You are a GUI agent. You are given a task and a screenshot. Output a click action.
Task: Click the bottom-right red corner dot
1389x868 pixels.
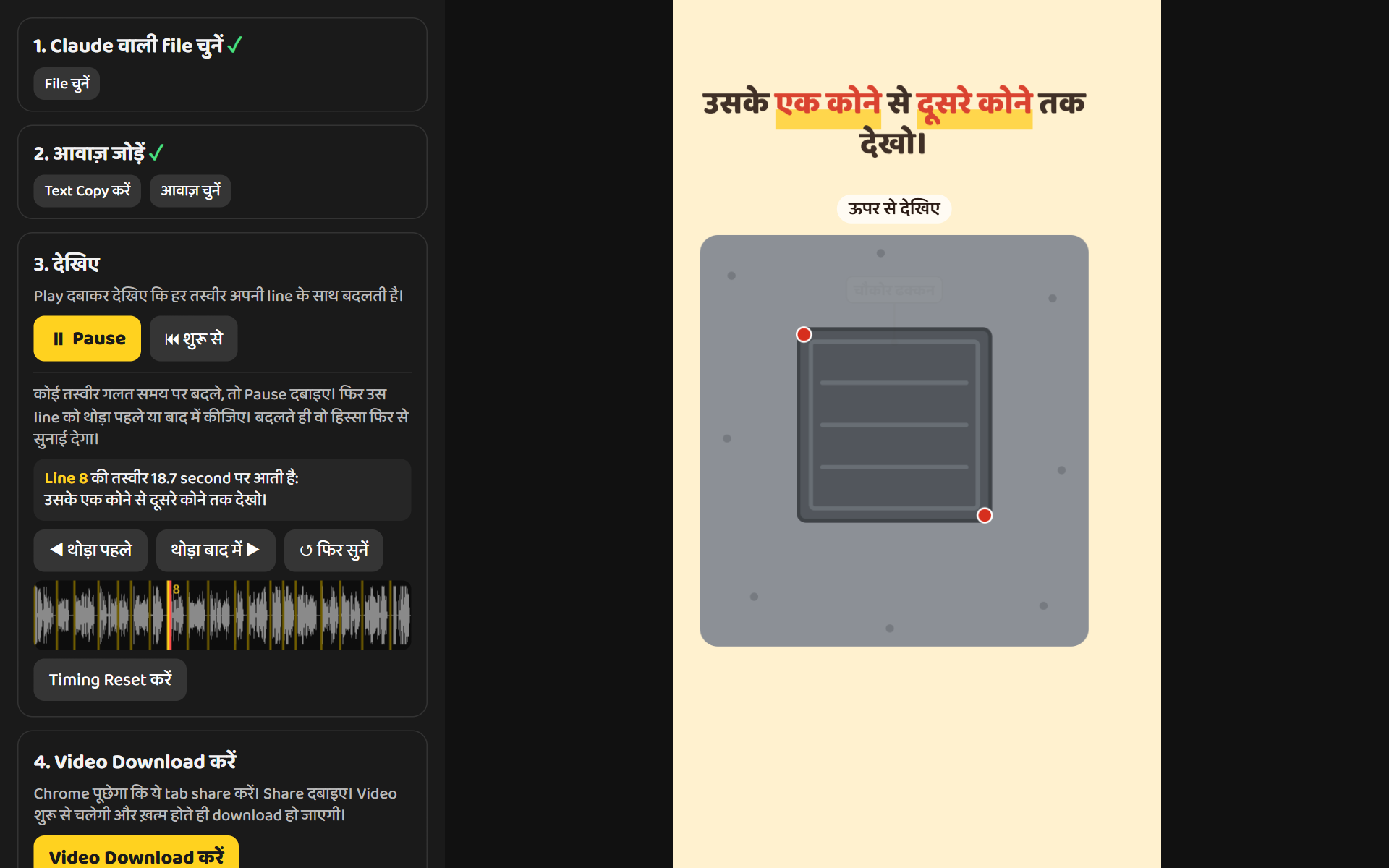pyautogui.click(x=985, y=516)
